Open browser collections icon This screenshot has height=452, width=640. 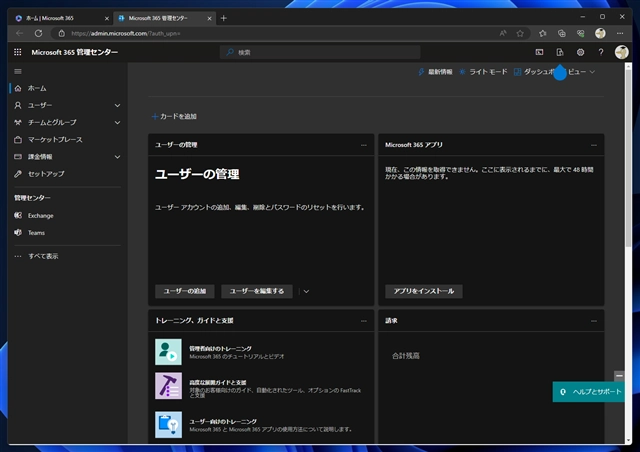coord(562,33)
